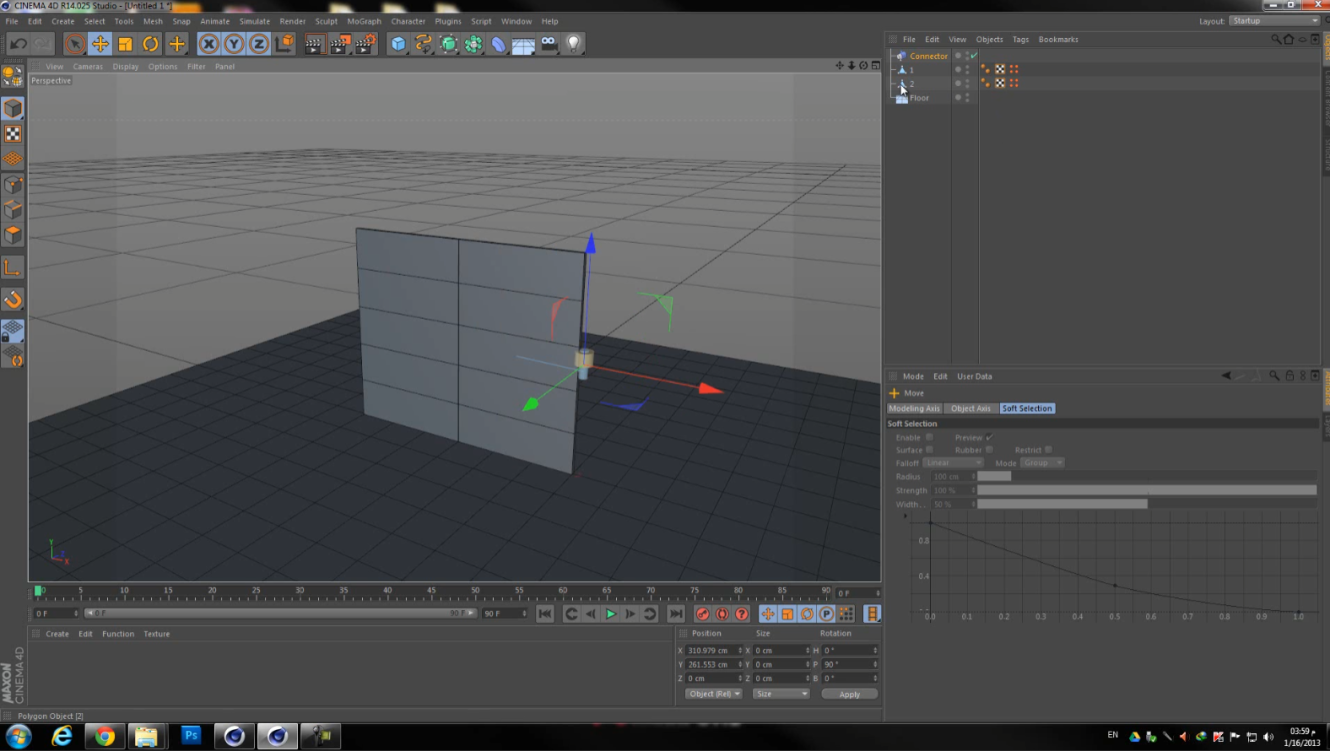
Task: Open the Bend deformer objects icon
Action: point(498,44)
